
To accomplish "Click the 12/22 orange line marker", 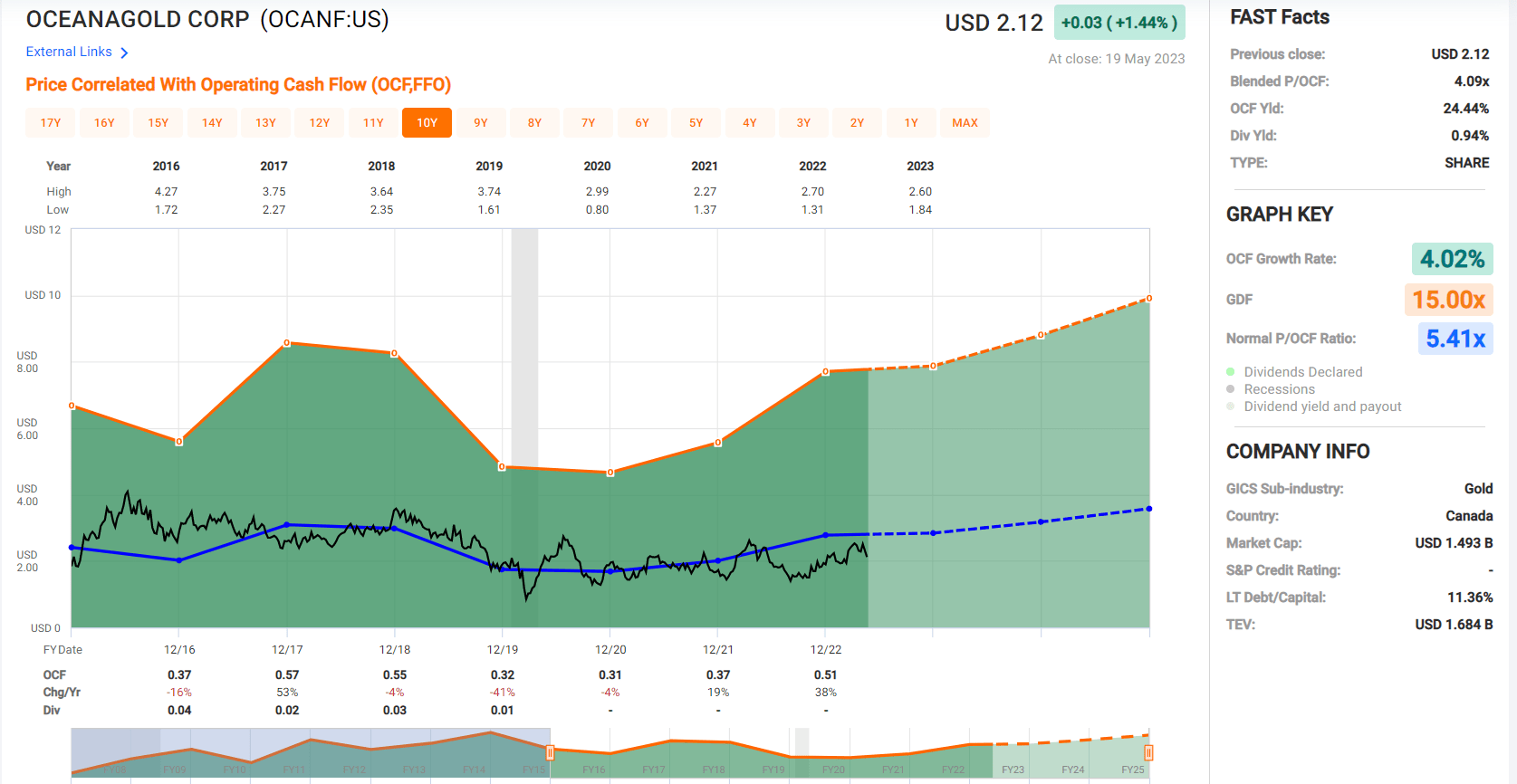I will [825, 372].
